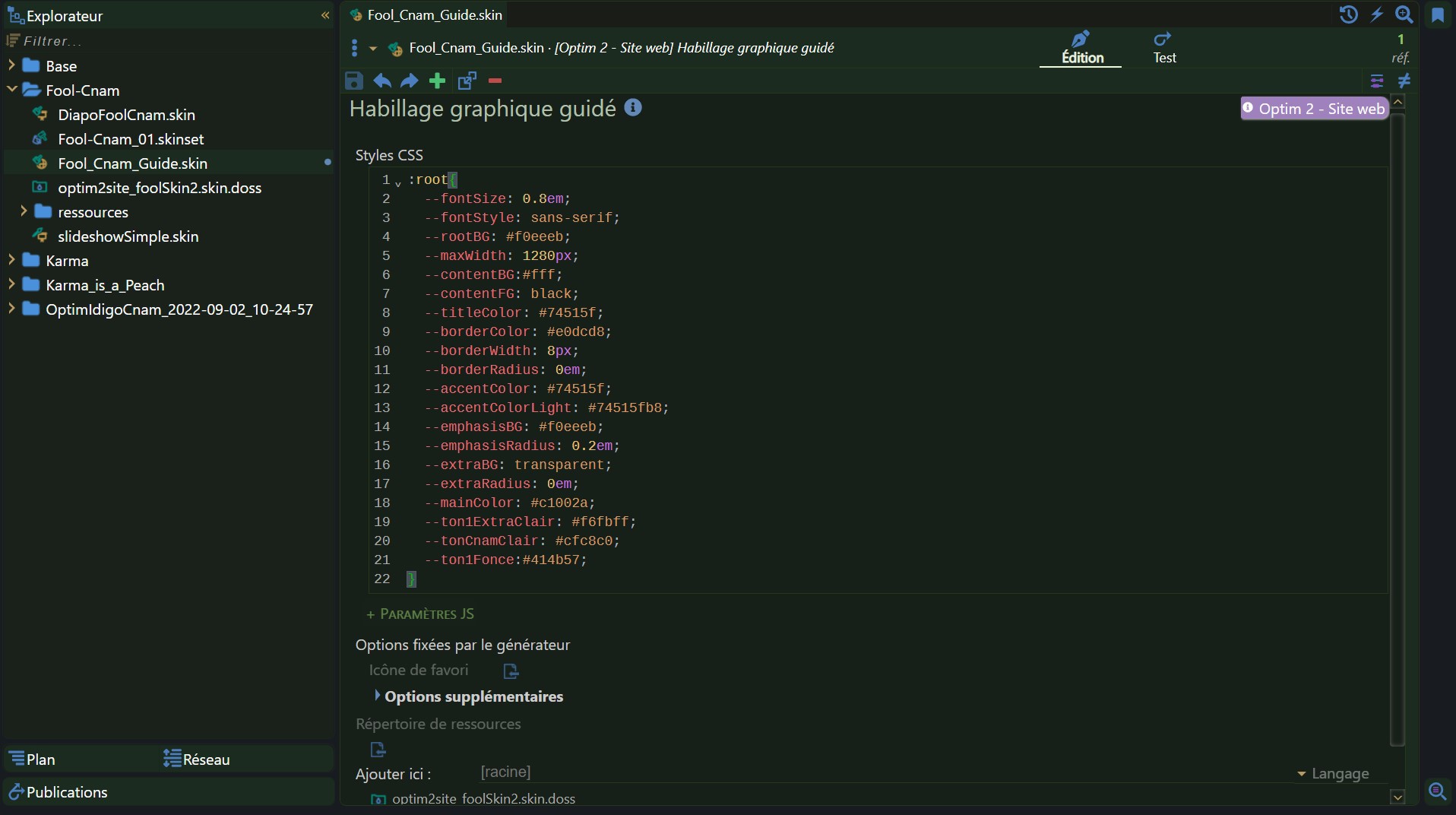Click the Redo arrow icon
The image size is (1456, 815).
[x=409, y=81]
